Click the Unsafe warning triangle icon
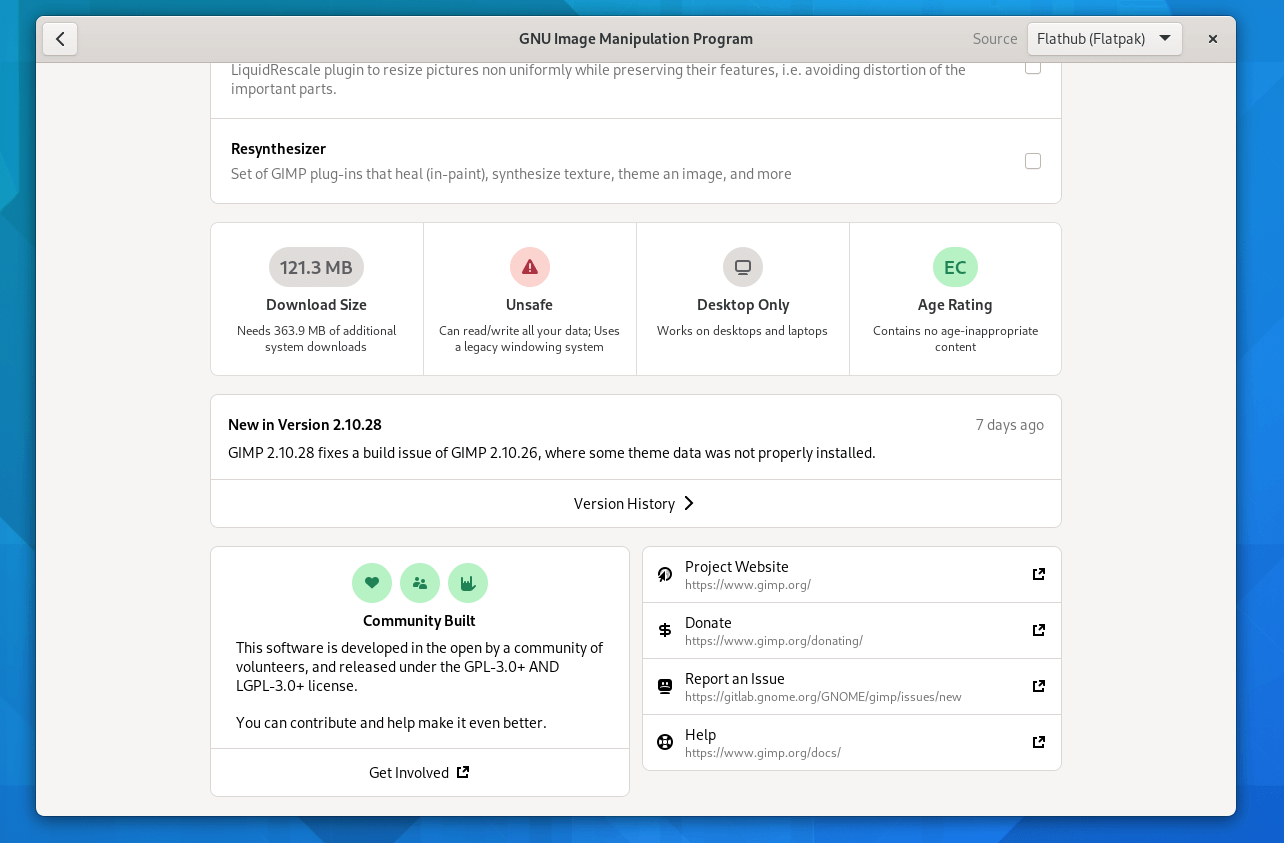Image resolution: width=1284 pixels, height=843 pixels. 530,267
